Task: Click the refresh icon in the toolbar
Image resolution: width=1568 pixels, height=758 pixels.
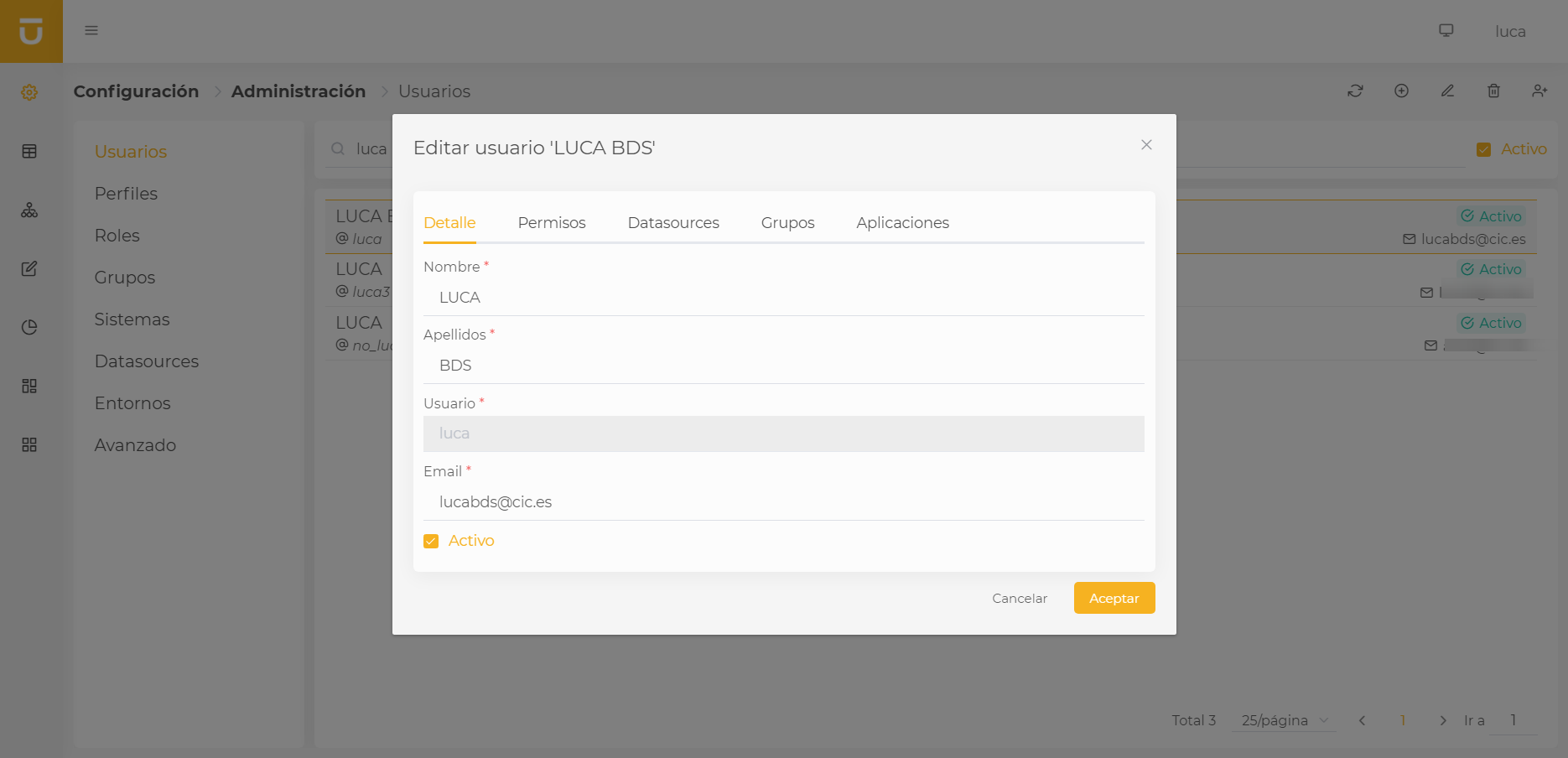Action: (x=1355, y=91)
